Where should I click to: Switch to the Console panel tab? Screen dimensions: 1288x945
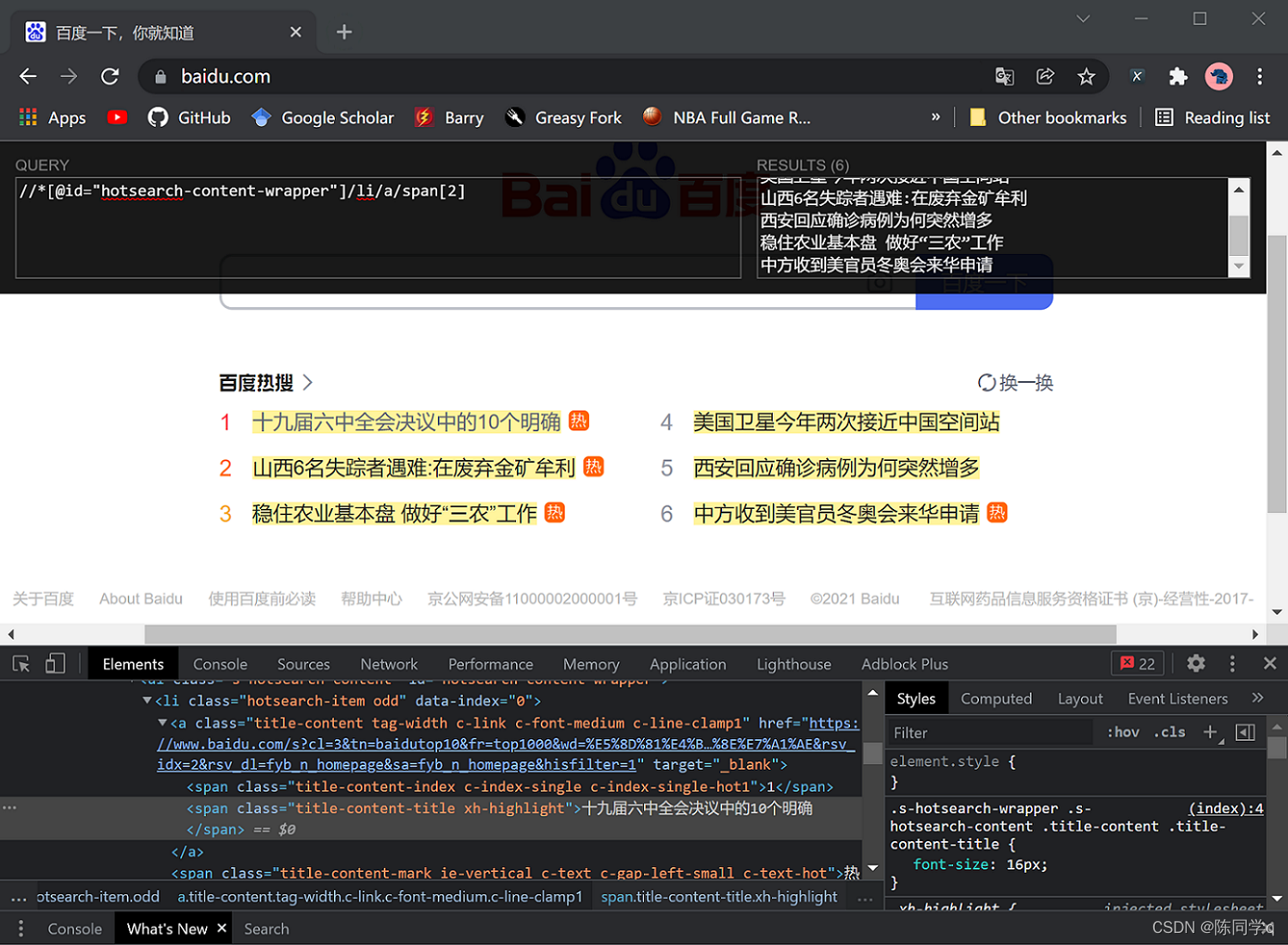(x=220, y=663)
